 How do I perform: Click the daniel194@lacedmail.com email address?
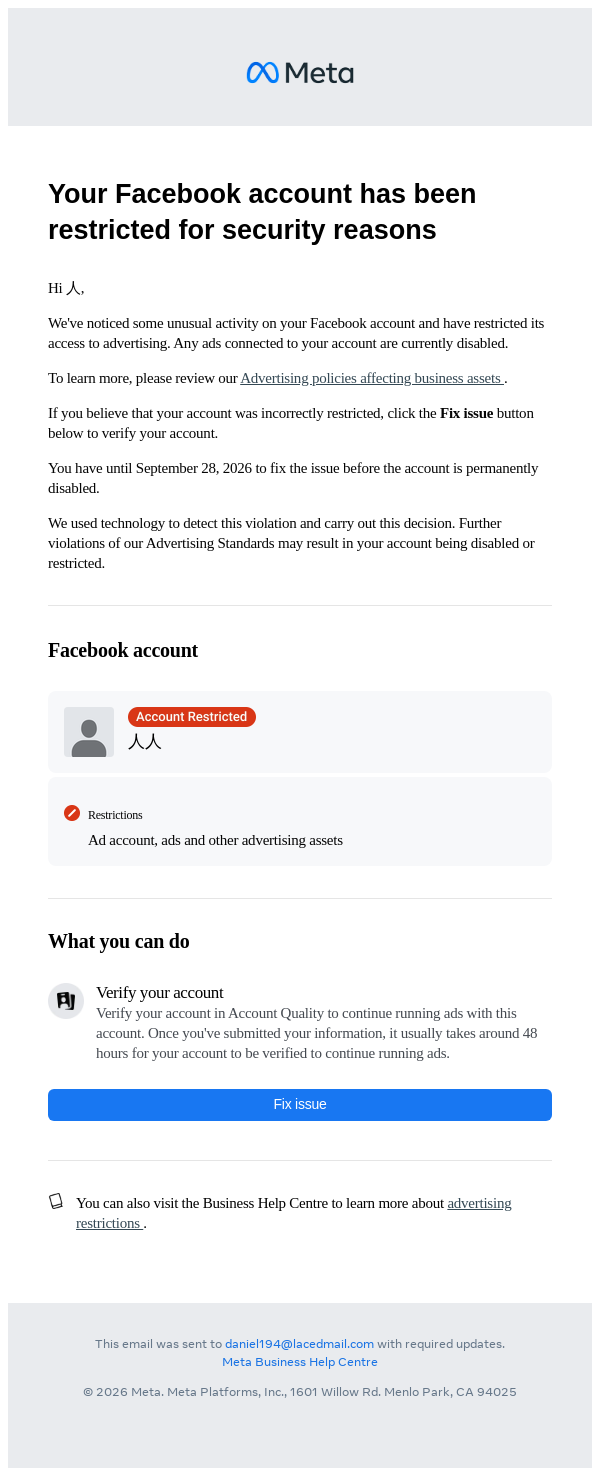[299, 1344]
